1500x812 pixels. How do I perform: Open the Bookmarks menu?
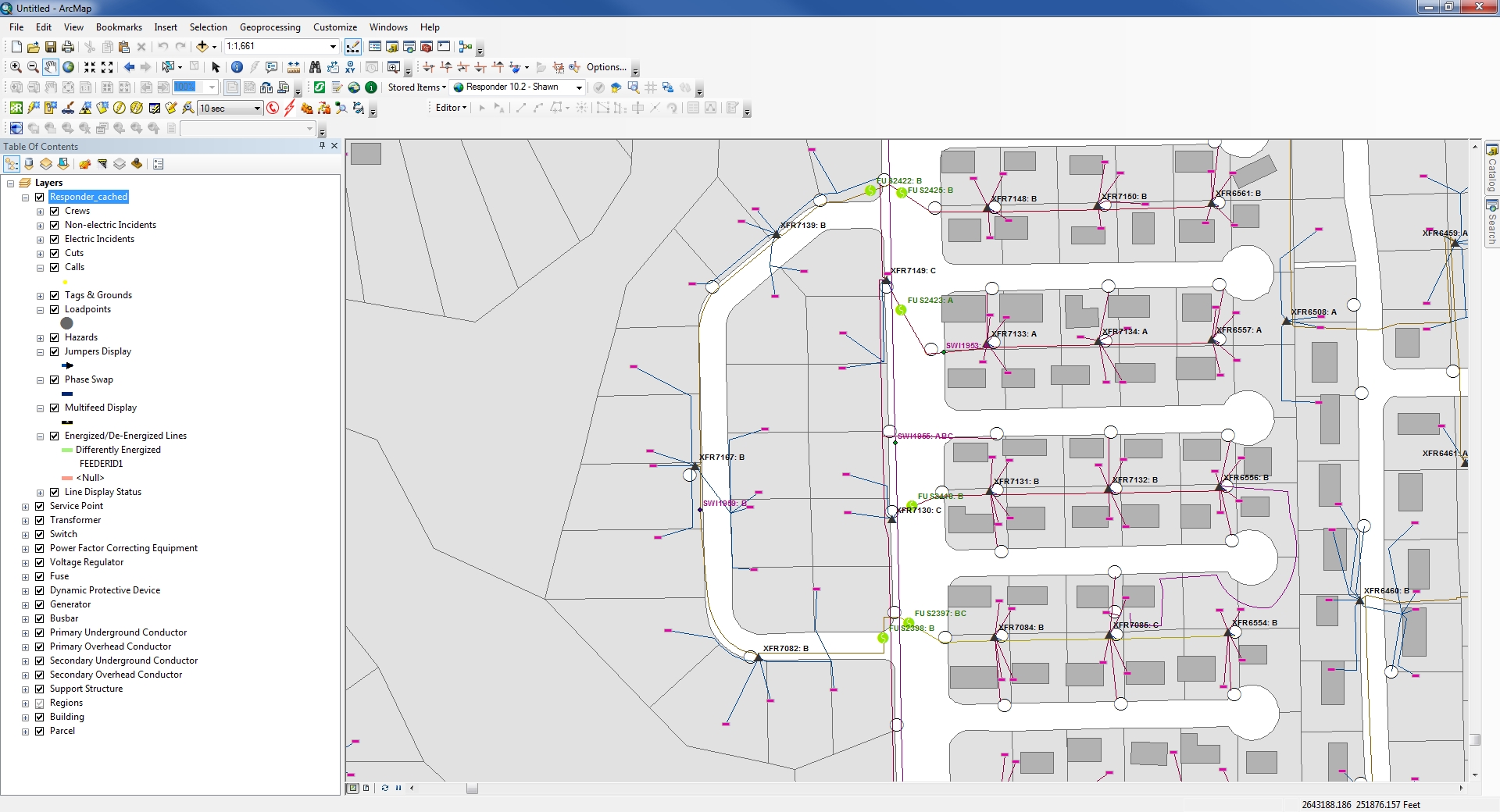119,27
